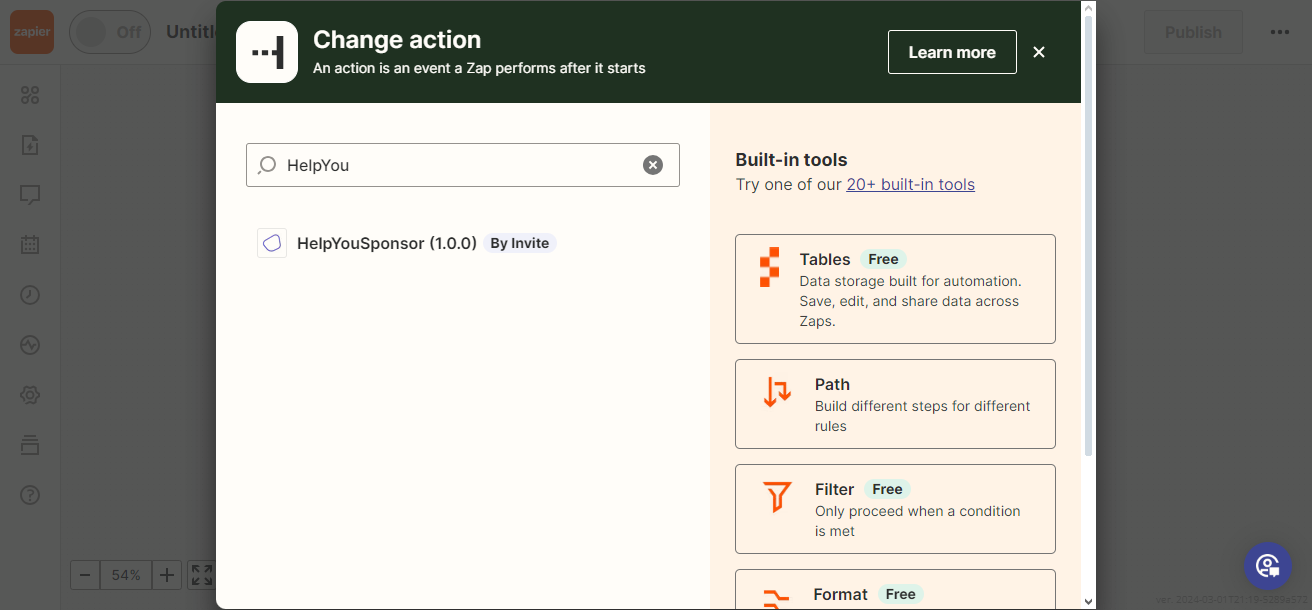1312x610 pixels.
Task: Click the Tables orange icon
Action: (x=769, y=267)
